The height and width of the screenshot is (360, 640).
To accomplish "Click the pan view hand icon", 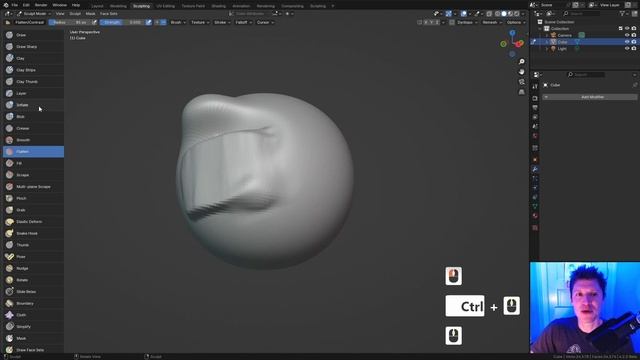I will [x=521, y=72].
